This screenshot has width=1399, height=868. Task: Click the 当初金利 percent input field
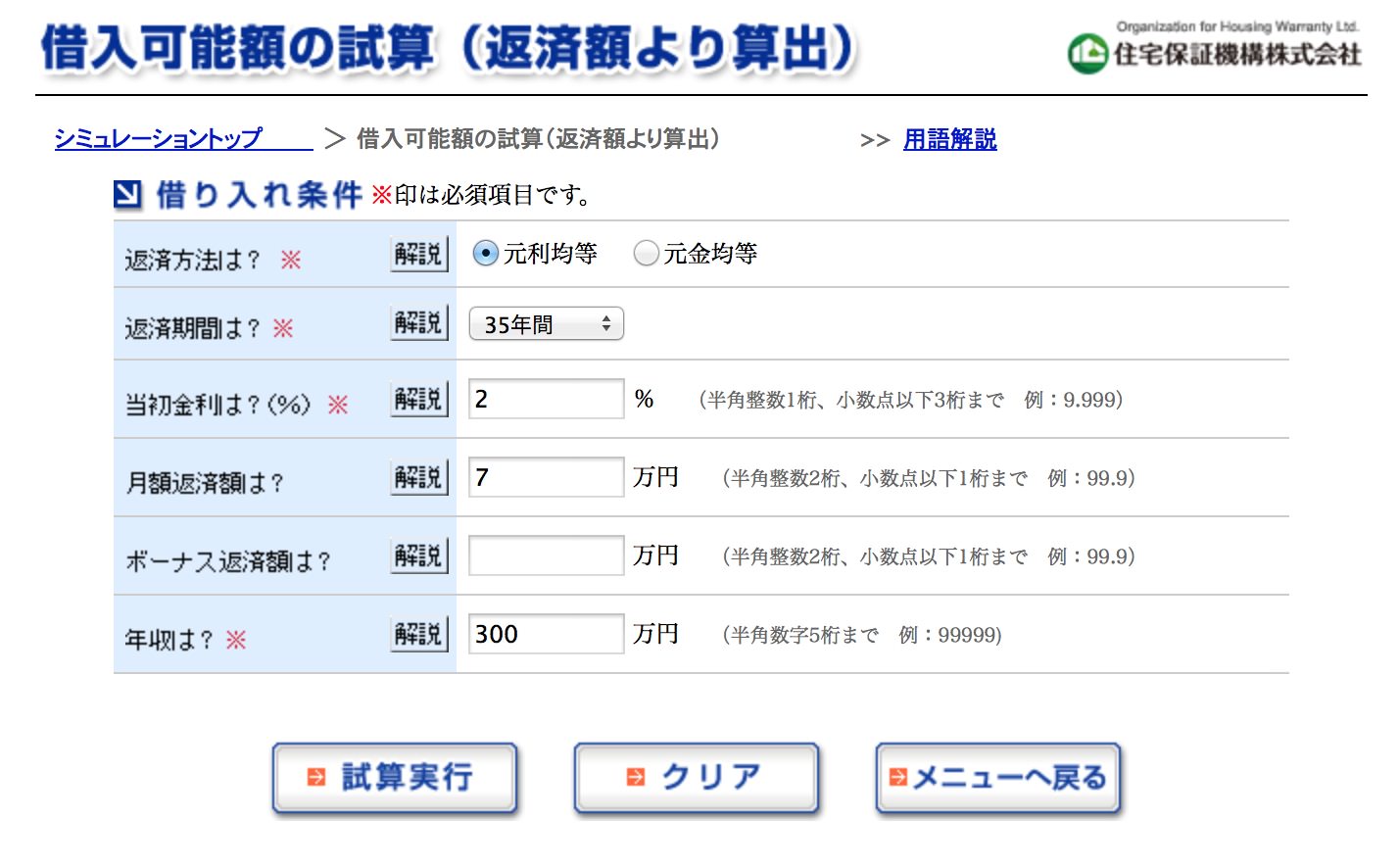point(546,399)
